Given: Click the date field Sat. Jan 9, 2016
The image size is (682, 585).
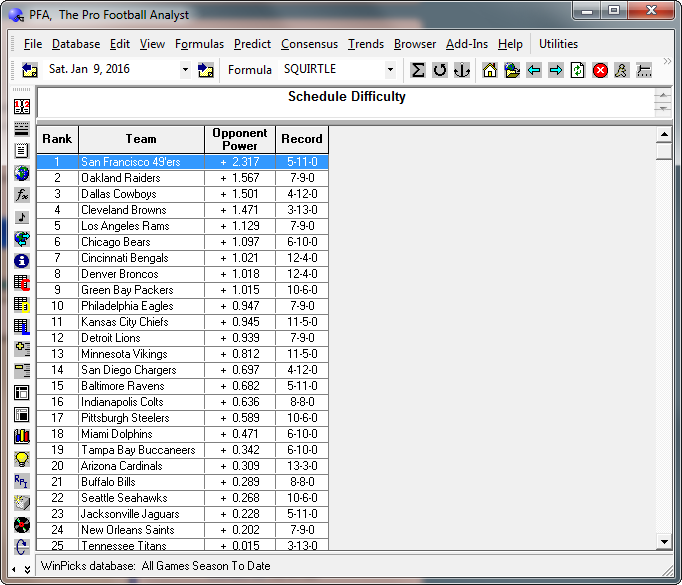Looking at the screenshot, I should [112, 70].
